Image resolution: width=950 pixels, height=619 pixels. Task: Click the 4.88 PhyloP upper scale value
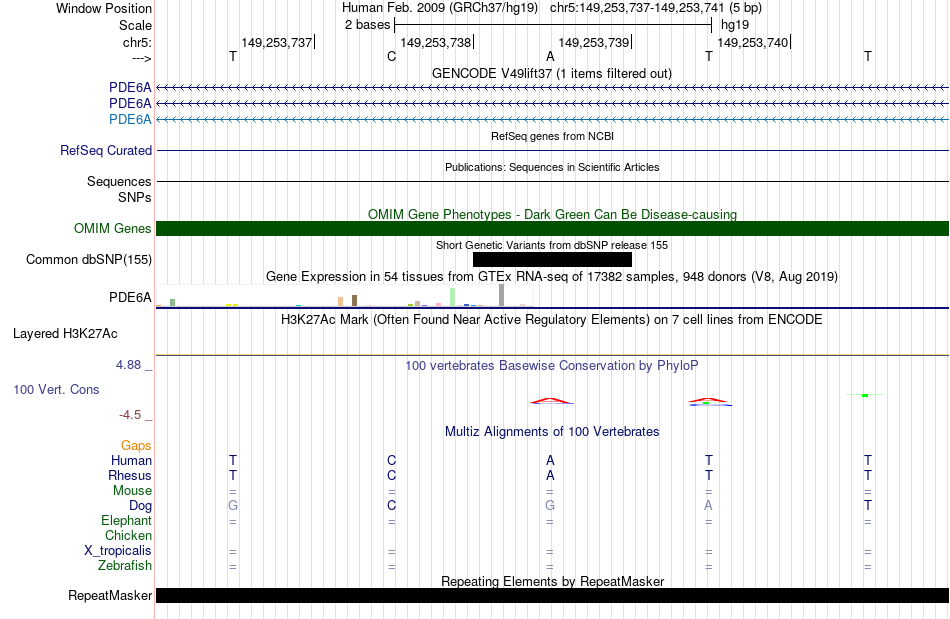(128, 365)
